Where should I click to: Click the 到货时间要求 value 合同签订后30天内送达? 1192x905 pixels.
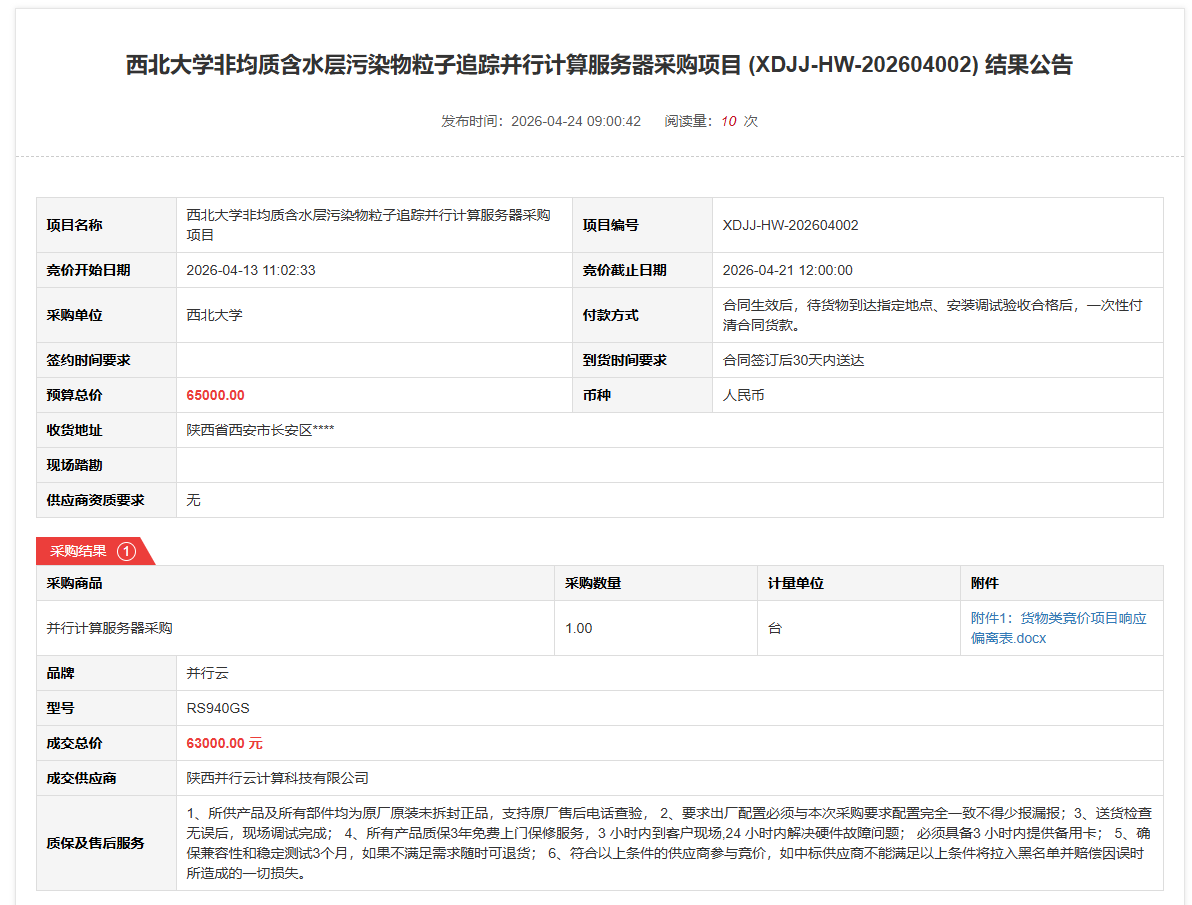tap(793, 360)
